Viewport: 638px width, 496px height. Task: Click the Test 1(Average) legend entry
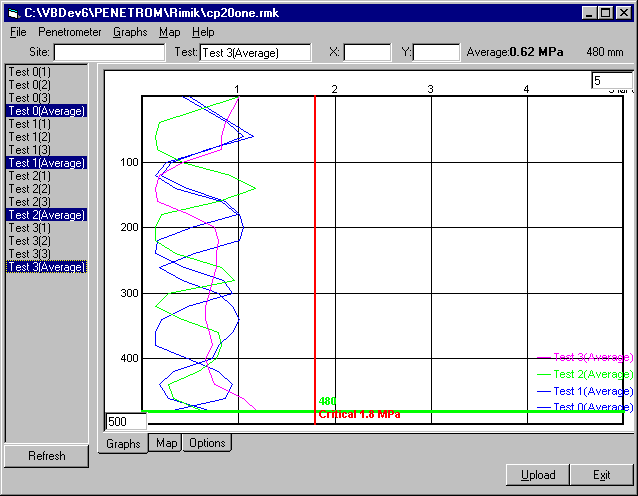[x=585, y=391]
